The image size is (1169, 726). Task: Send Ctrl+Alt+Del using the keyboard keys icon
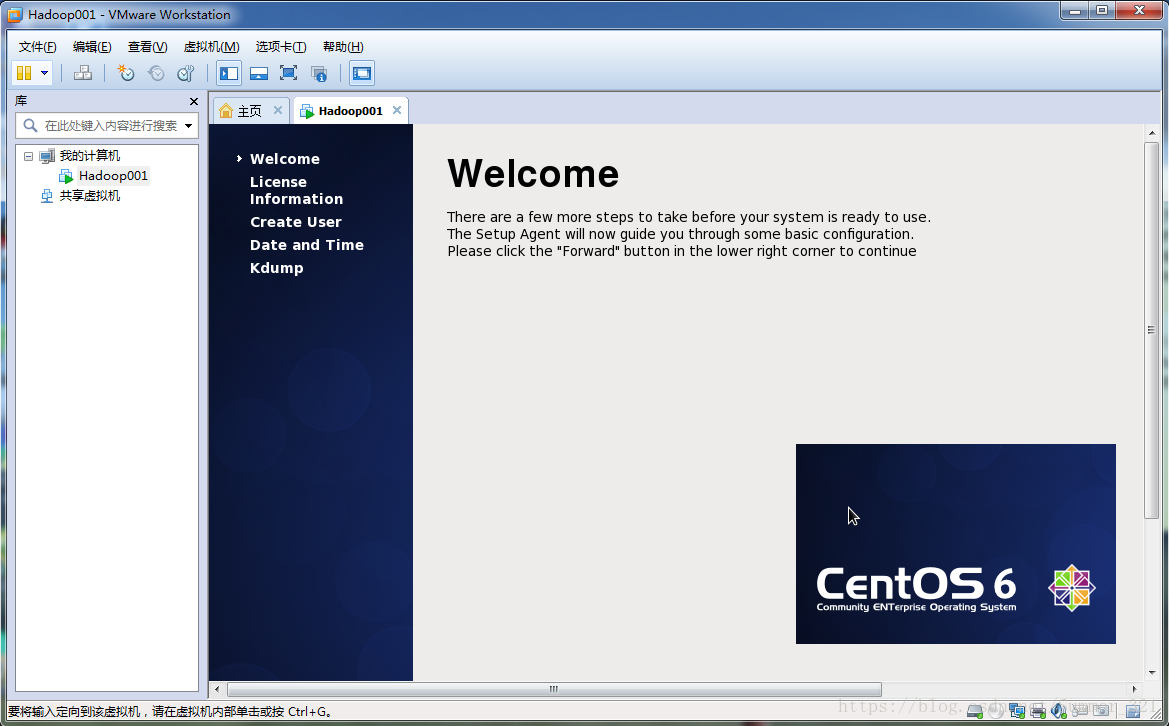pos(83,73)
